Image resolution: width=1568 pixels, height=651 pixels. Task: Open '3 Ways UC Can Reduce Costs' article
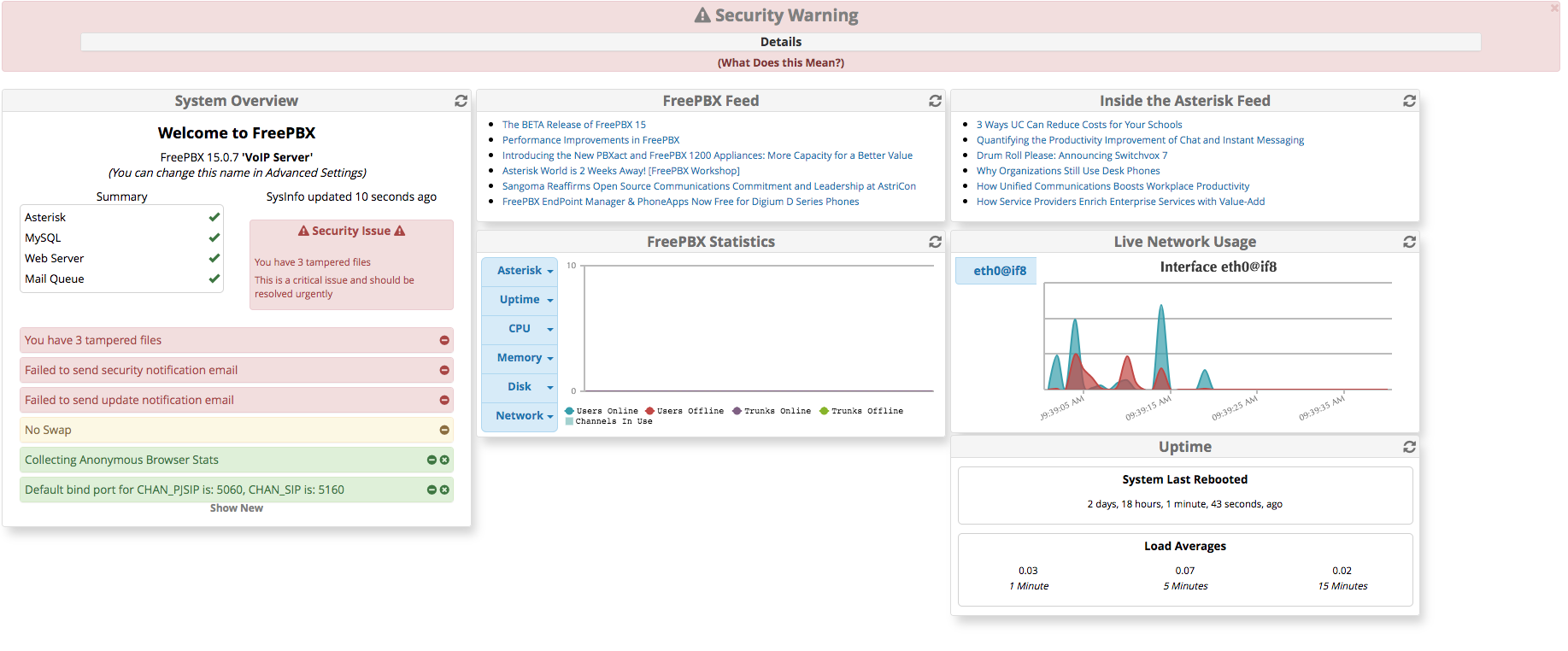[x=1079, y=125]
